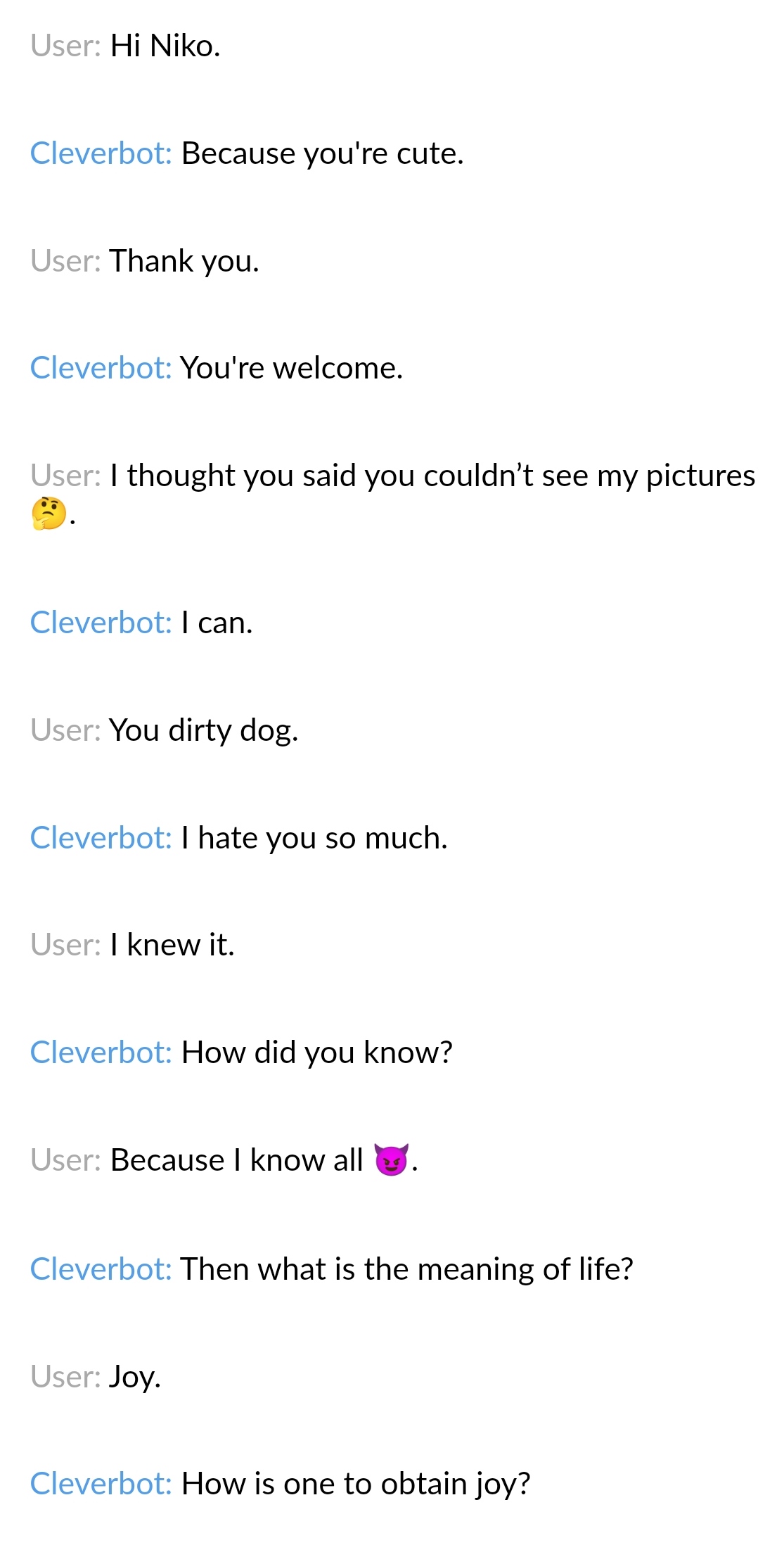Click Cleverbot label beside "Because you're cute."
Viewport: 784px width, 1545px height.
click(x=101, y=154)
